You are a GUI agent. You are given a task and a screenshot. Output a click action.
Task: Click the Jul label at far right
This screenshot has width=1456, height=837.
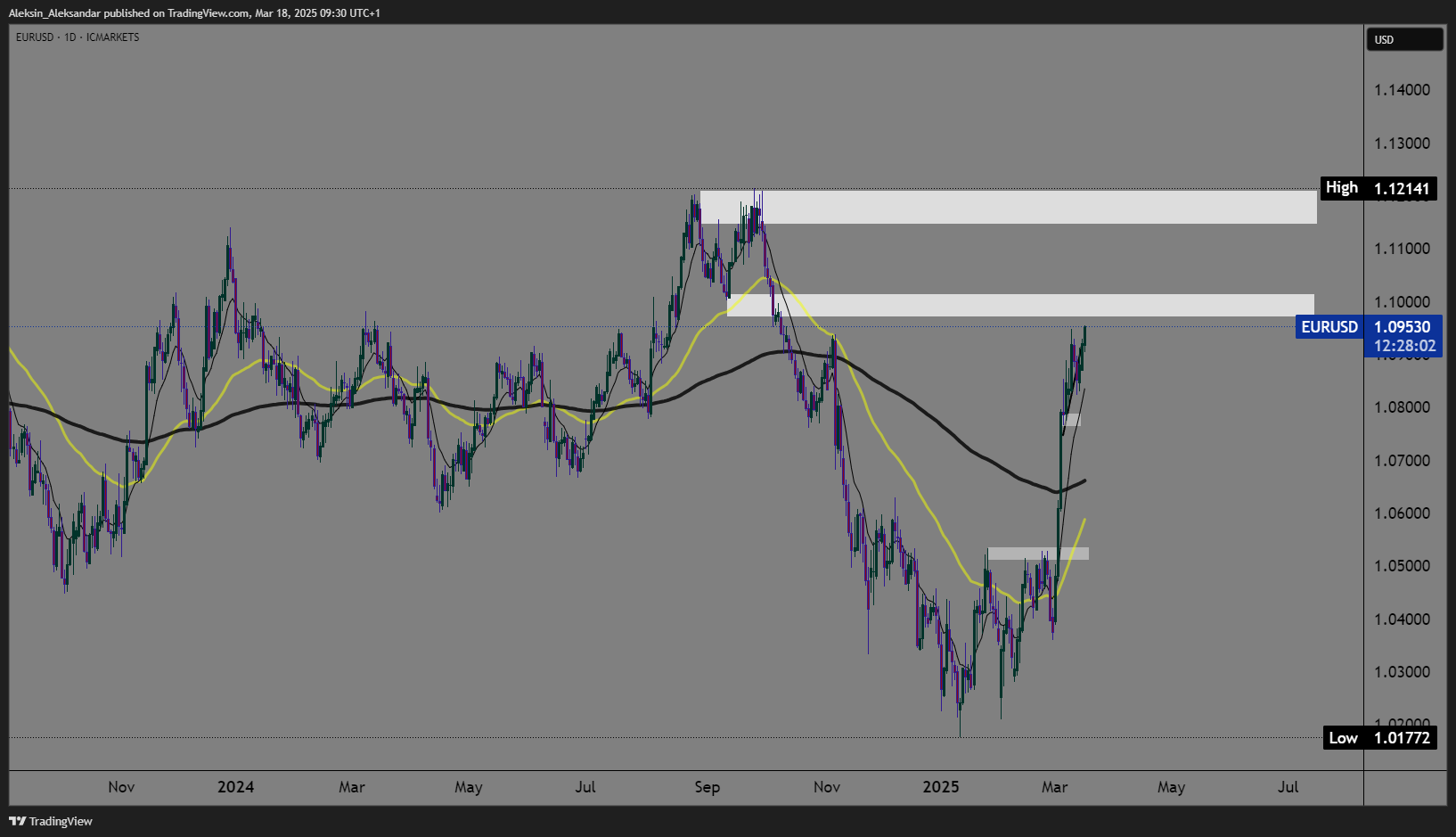[1288, 787]
